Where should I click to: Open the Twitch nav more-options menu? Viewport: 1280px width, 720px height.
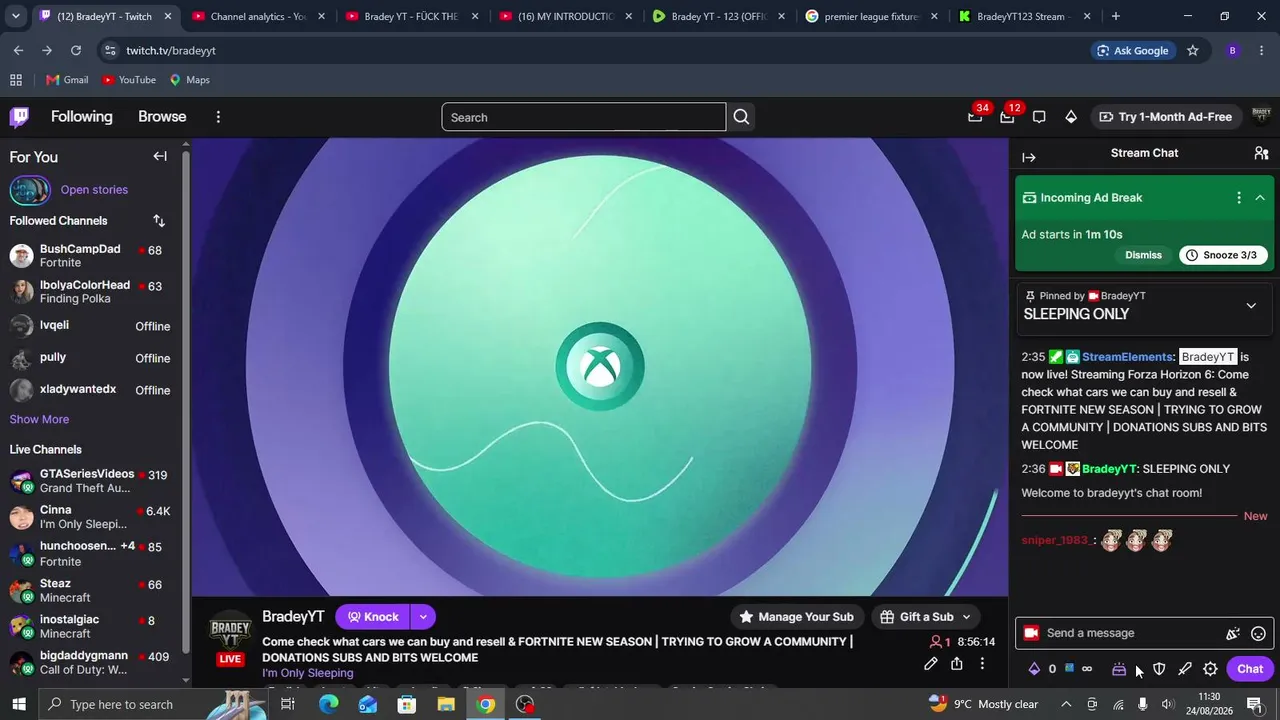218,117
